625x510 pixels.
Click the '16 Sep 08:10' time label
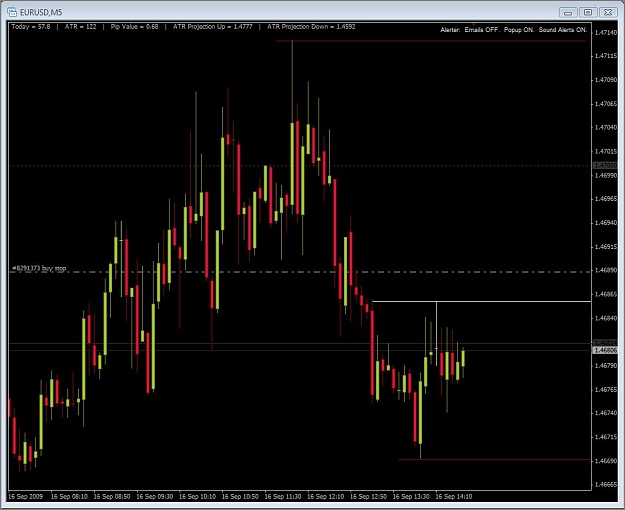69,496
